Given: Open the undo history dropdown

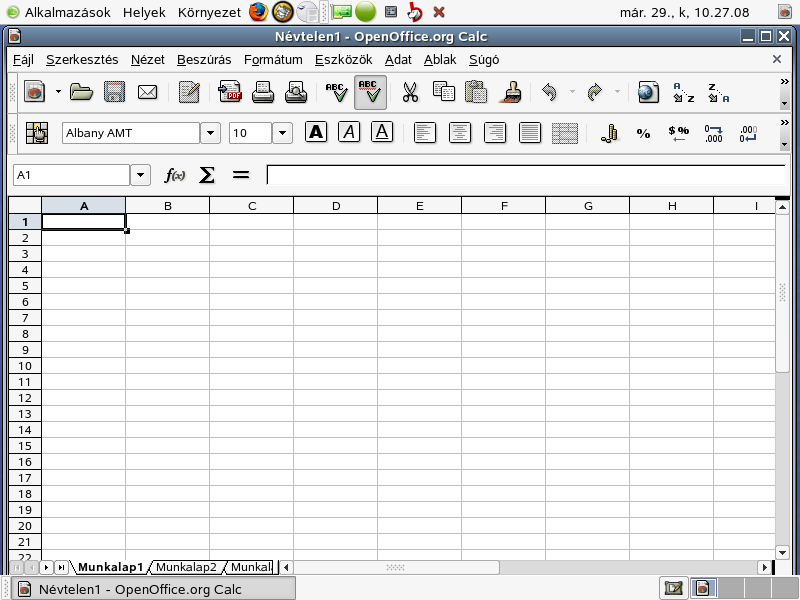Looking at the screenshot, I should (572, 92).
